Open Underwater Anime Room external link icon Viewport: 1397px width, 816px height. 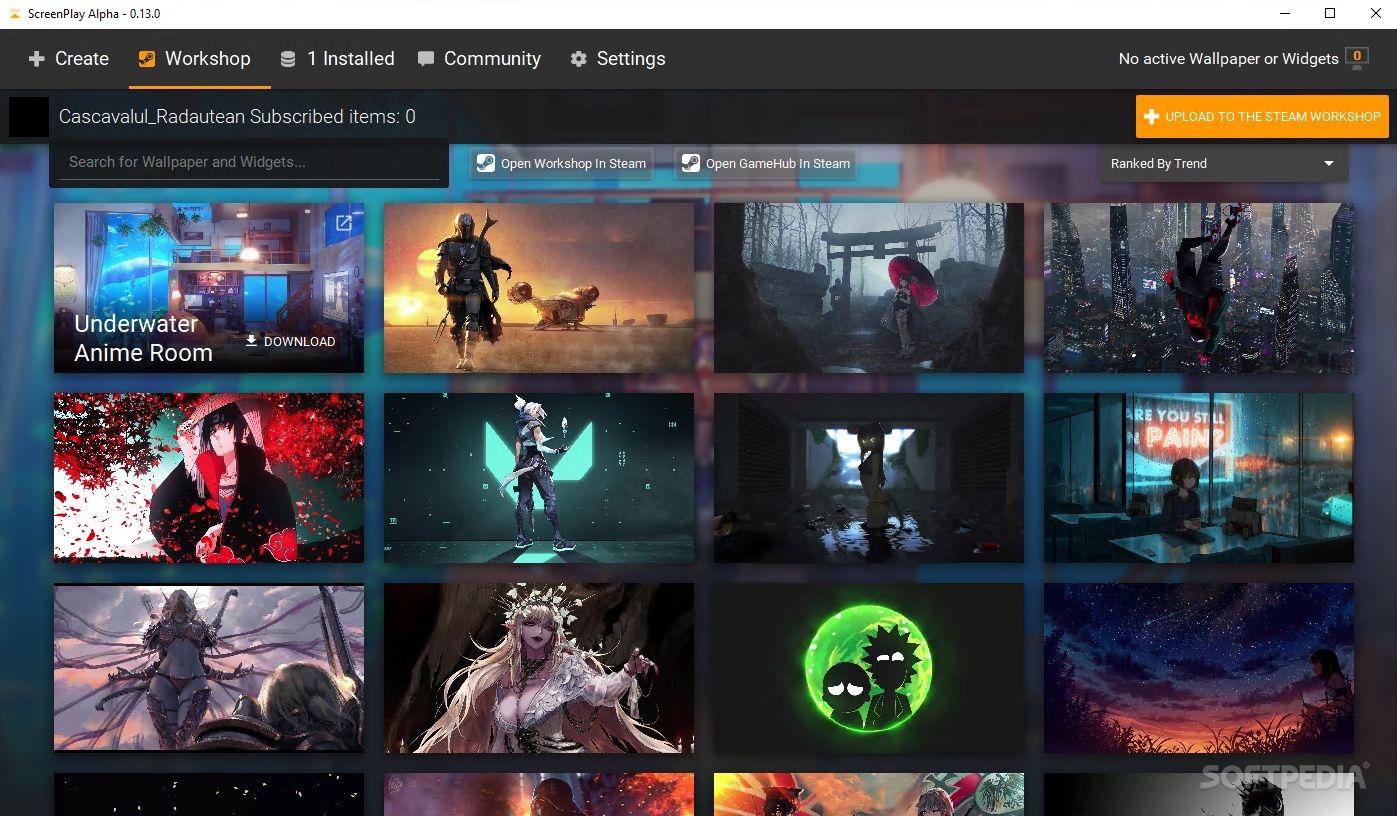[x=344, y=223]
